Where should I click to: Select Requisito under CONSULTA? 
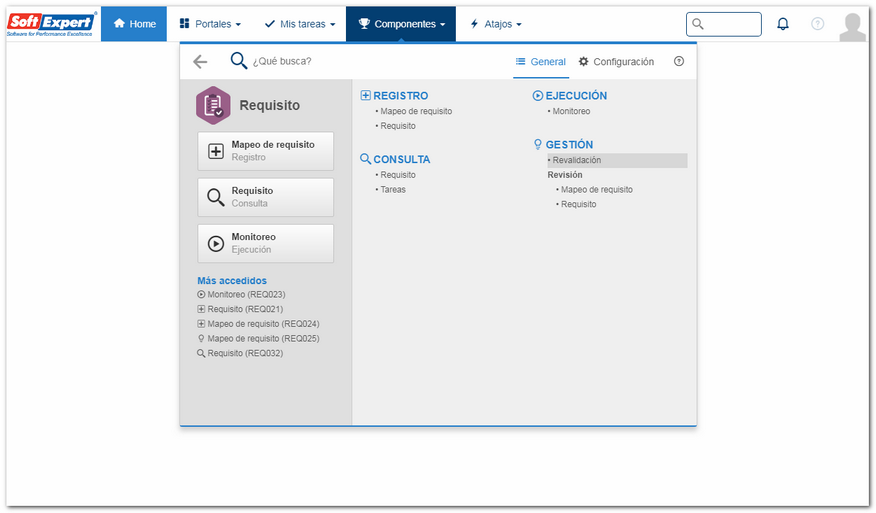click(397, 175)
